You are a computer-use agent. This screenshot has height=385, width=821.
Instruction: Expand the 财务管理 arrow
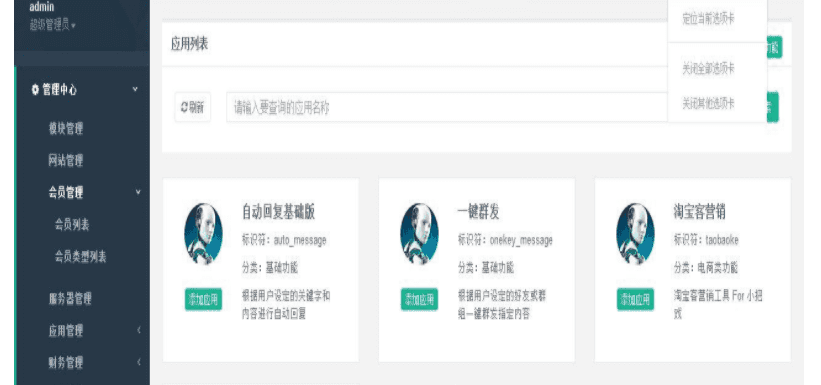[x=139, y=362]
